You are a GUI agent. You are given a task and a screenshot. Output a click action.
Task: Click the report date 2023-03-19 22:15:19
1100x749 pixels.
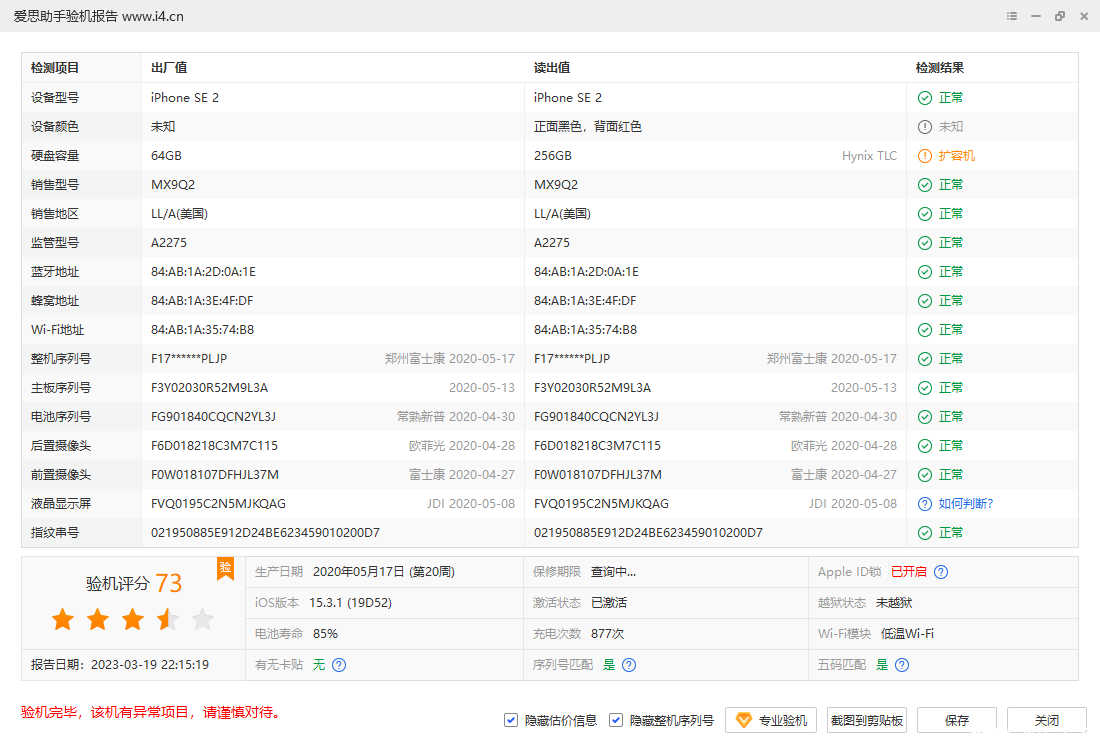point(150,665)
